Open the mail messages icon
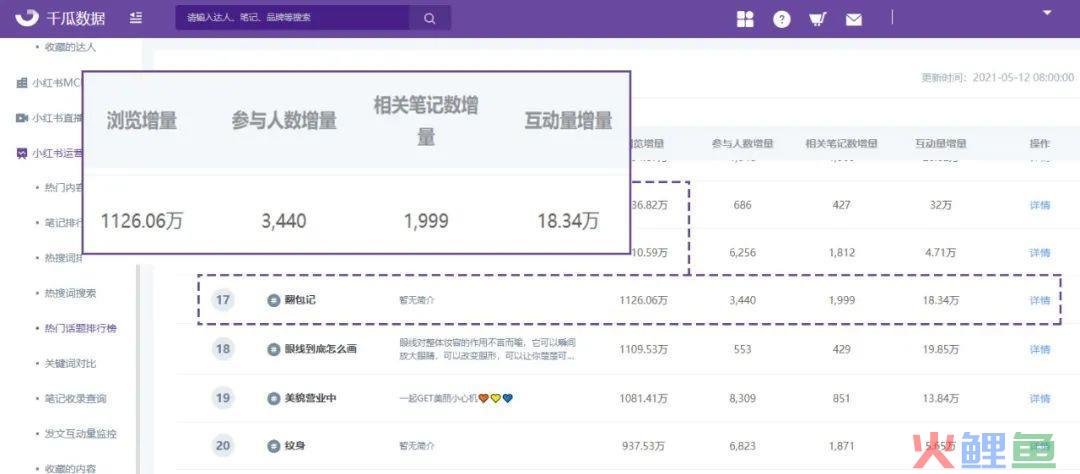Image resolution: width=1080 pixels, height=474 pixels. pos(853,20)
